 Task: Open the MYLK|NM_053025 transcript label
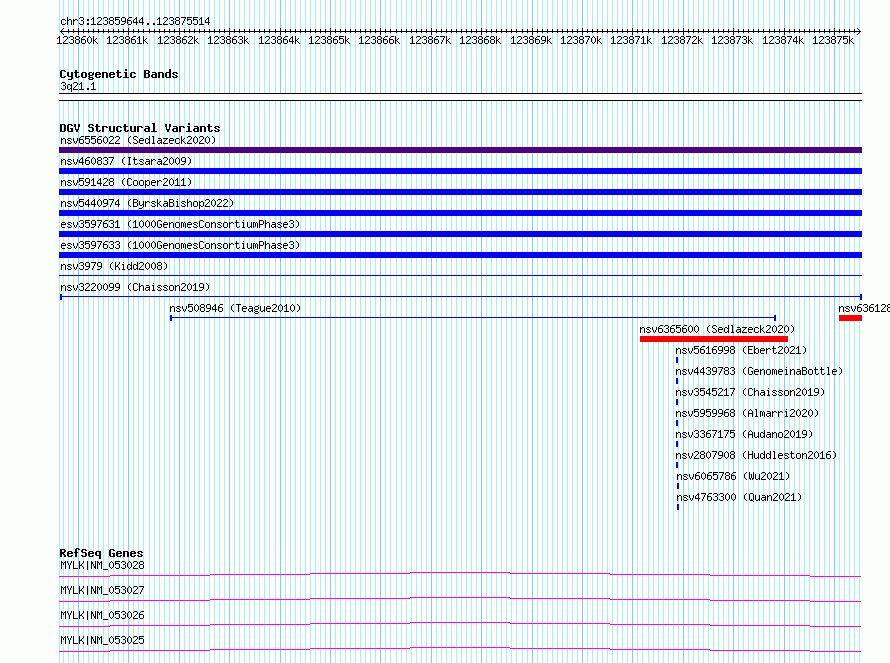102,640
